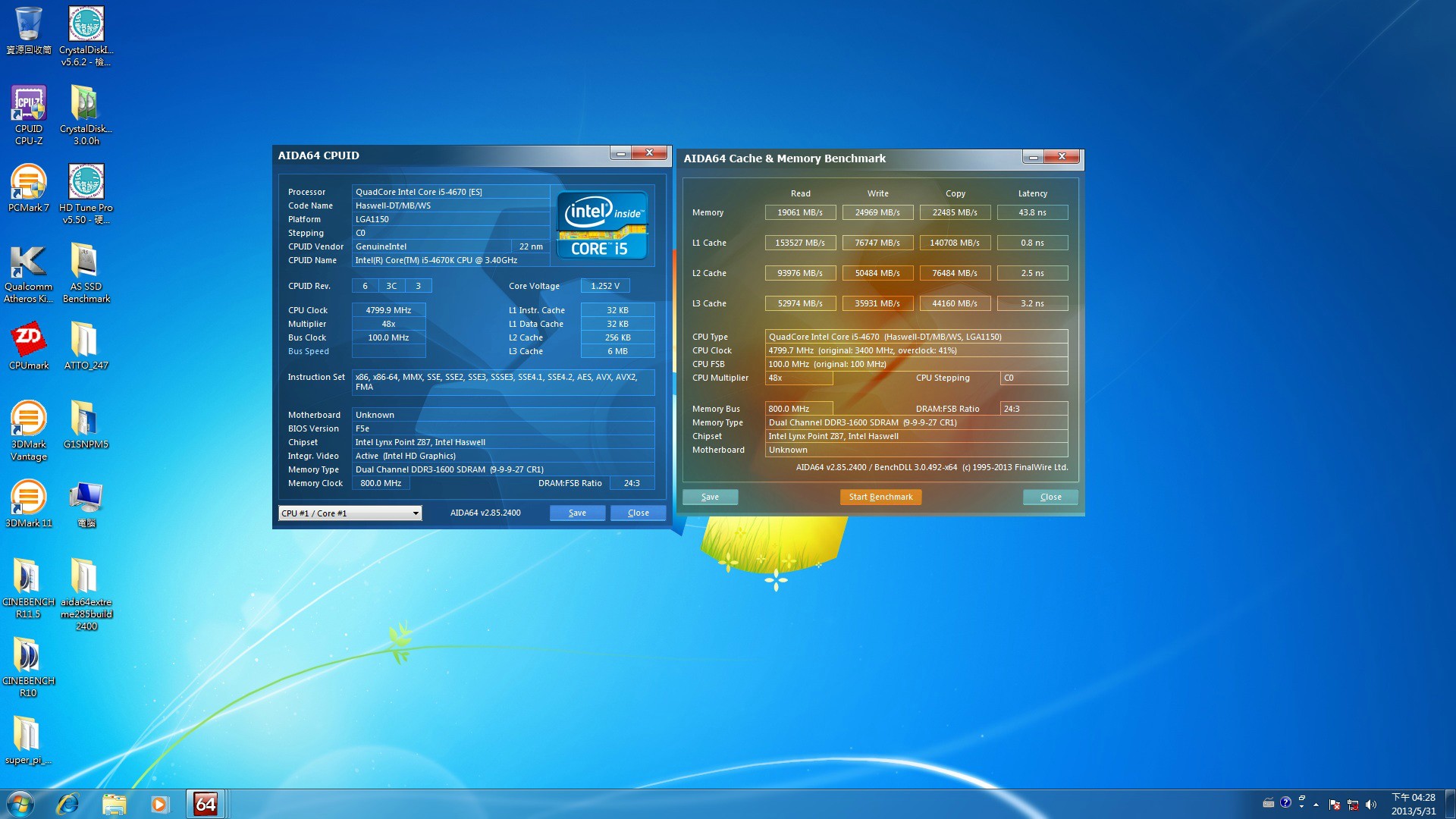Open aida64extreme285build2400 folder
The height and width of the screenshot is (819, 1456).
tap(86, 595)
